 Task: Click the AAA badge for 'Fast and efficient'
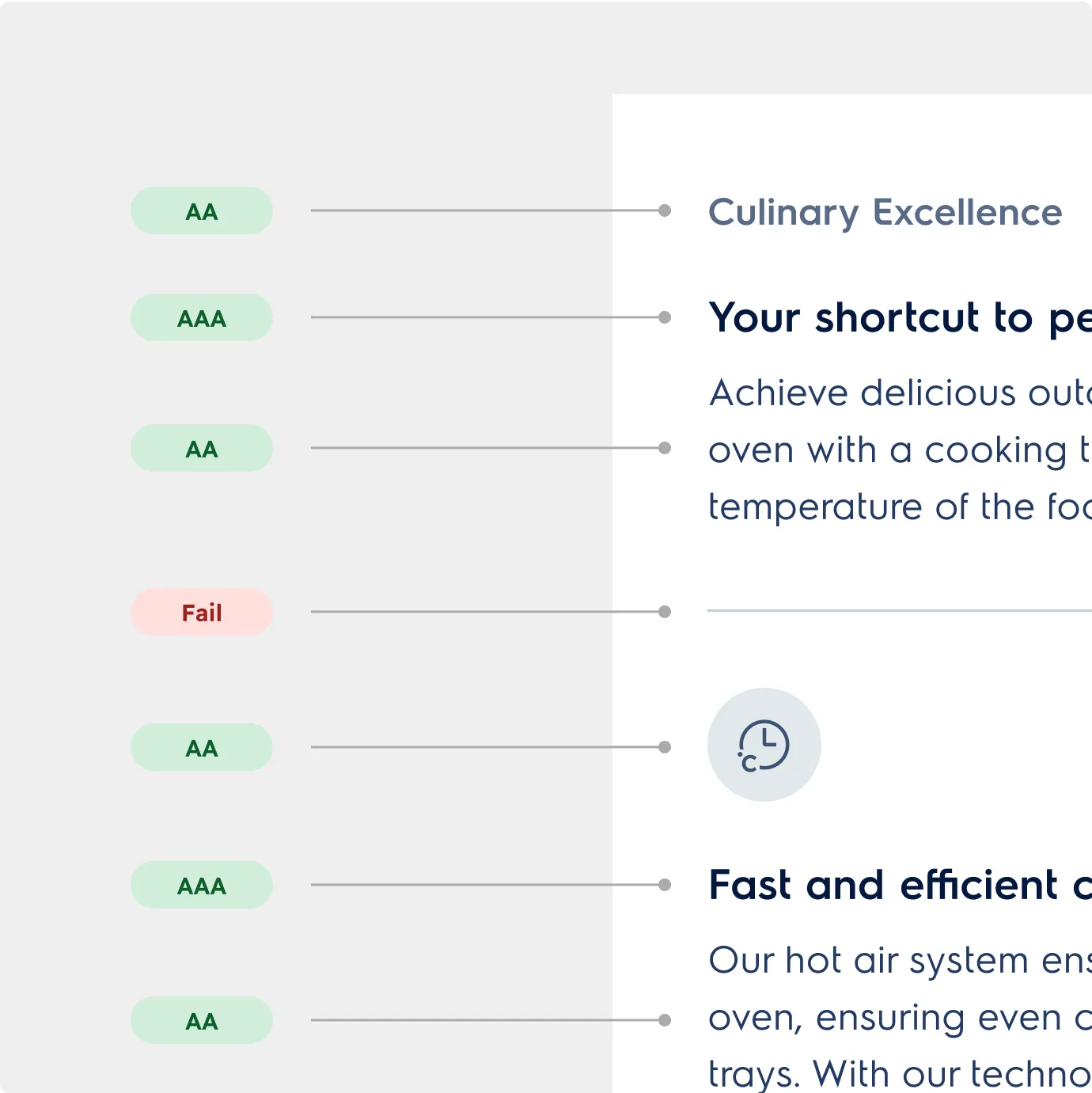(x=202, y=885)
